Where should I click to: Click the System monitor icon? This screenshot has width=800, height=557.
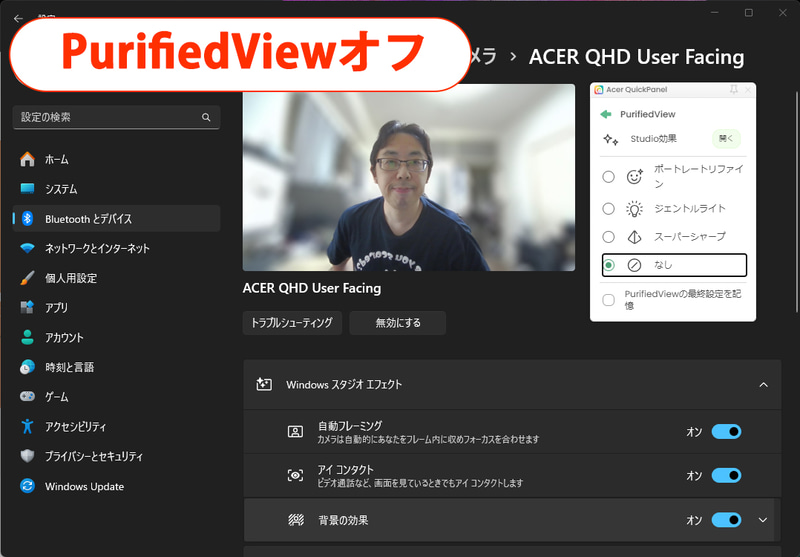(27, 189)
